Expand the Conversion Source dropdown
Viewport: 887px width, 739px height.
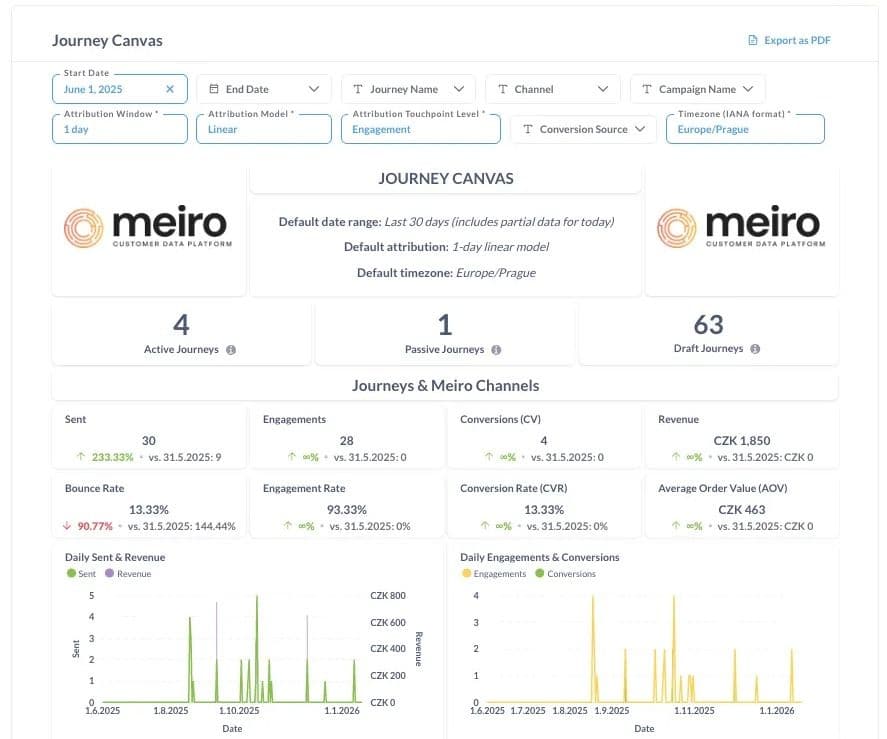[639, 129]
